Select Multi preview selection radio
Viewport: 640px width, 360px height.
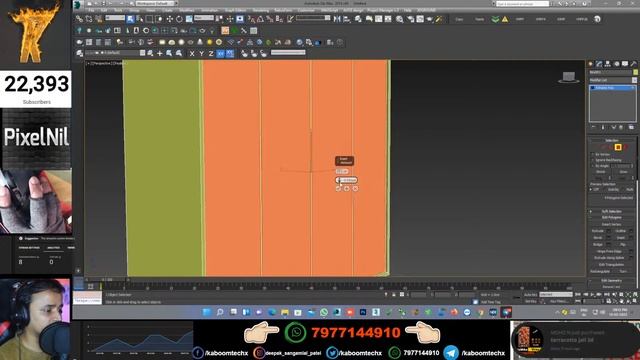coord(624,189)
